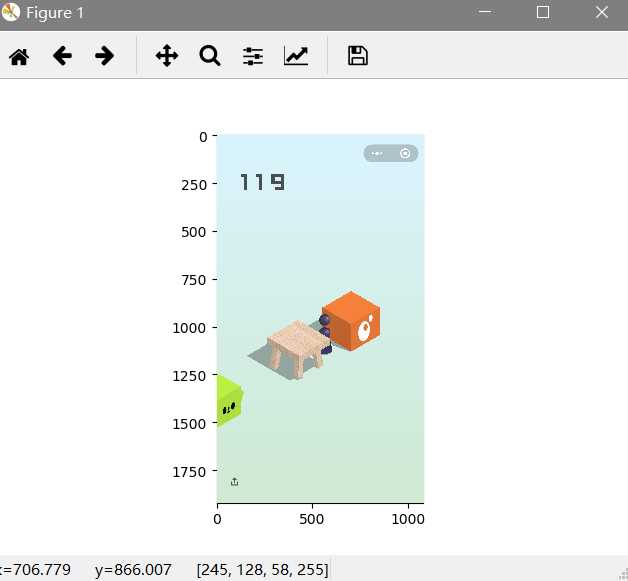Click the y-axis tick label 1750
Screen dimensions: 628x581
pos(189,472)
